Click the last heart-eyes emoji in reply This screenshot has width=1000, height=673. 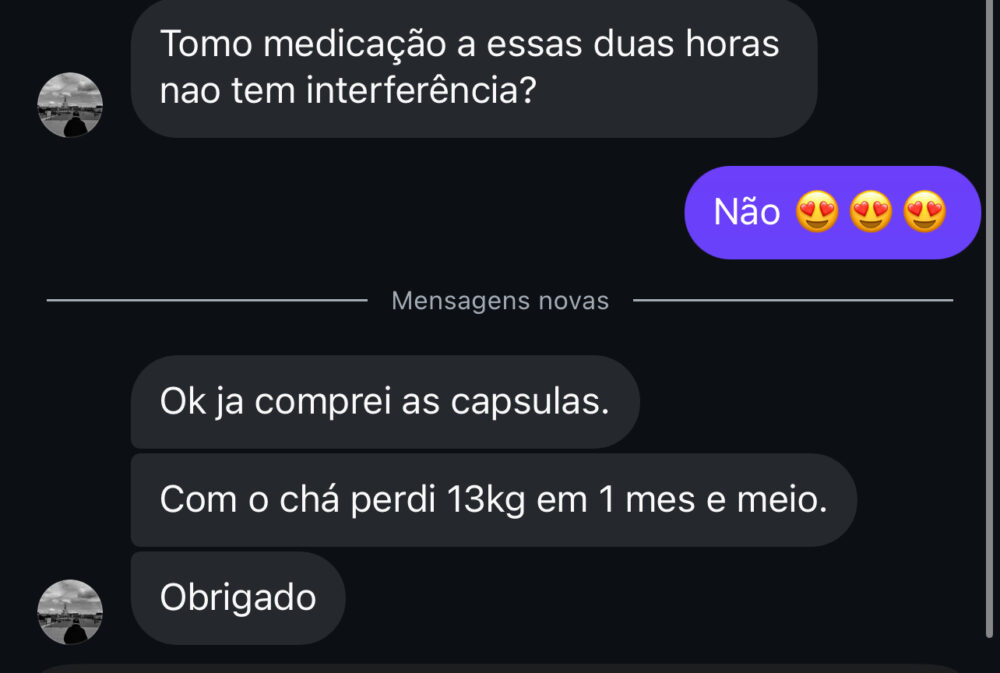tap(925, 213)
